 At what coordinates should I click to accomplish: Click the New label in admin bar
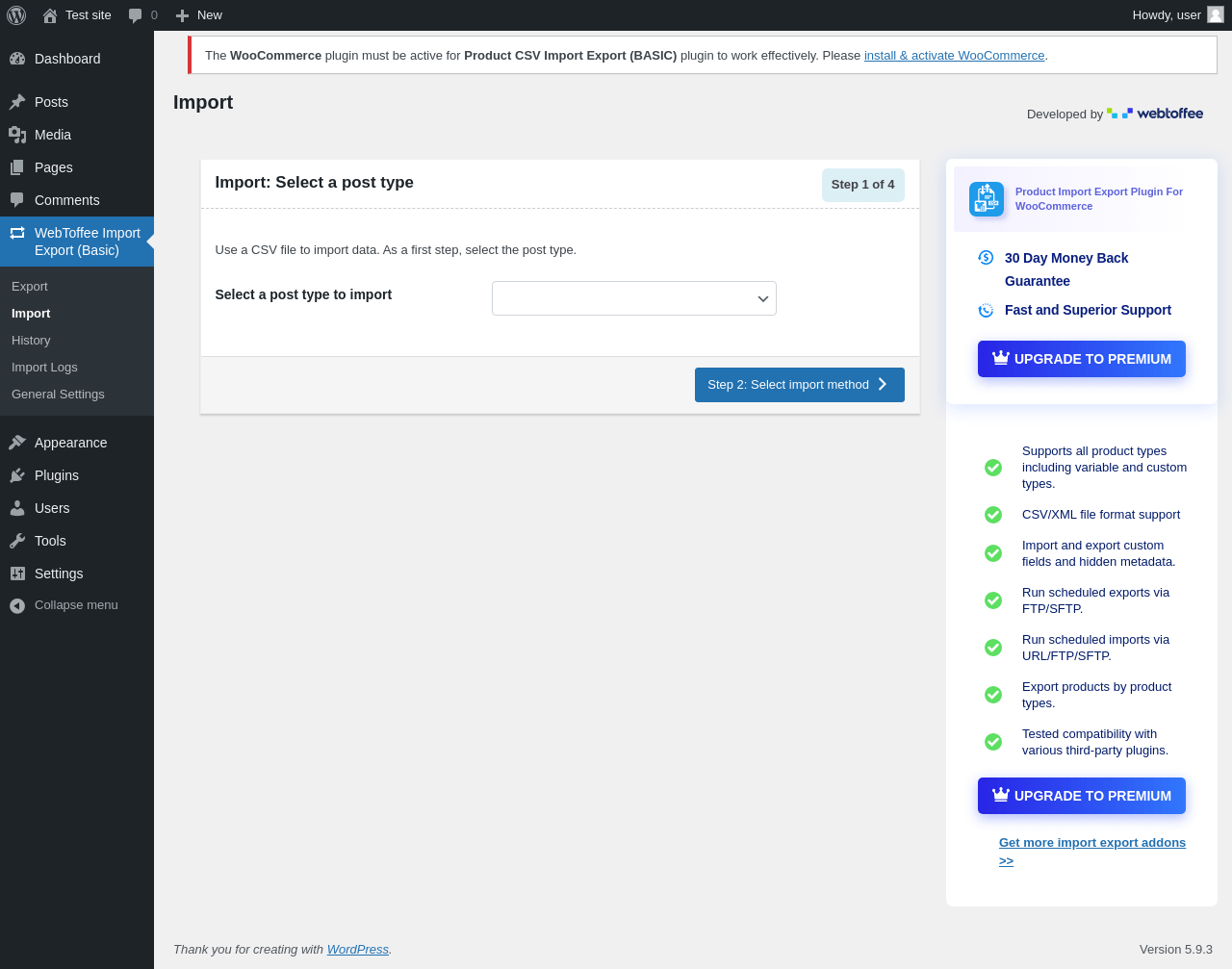pos(210,15)
